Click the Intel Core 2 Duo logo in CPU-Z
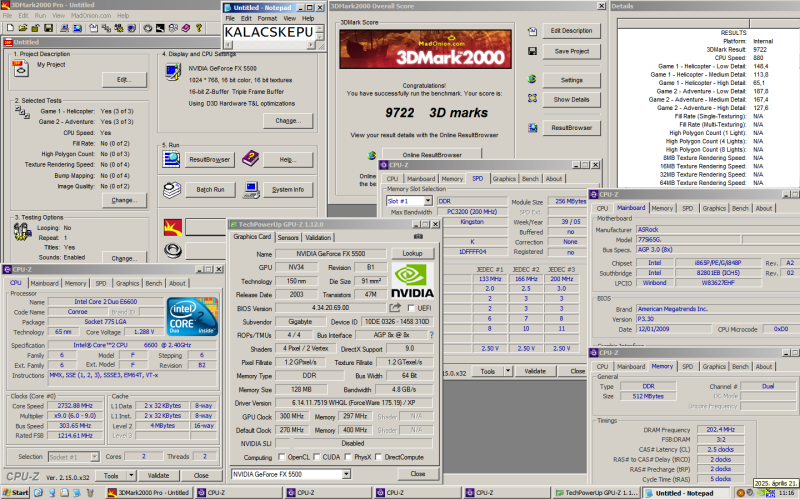This screenshot has height=500, width=800. click(x=192, y=316)
